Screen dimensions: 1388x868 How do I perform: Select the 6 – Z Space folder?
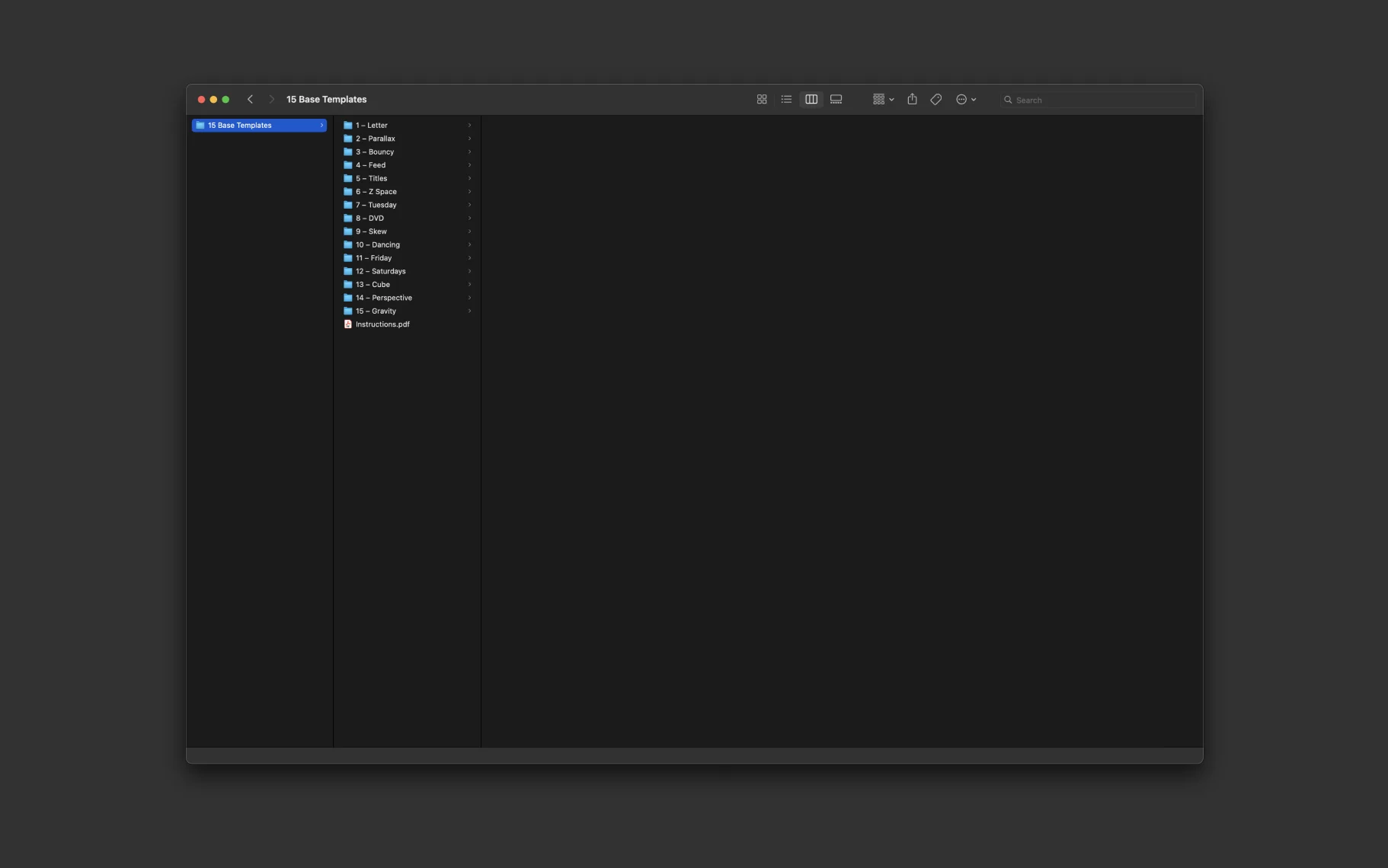pyautogui.click(x=376, y=192)
